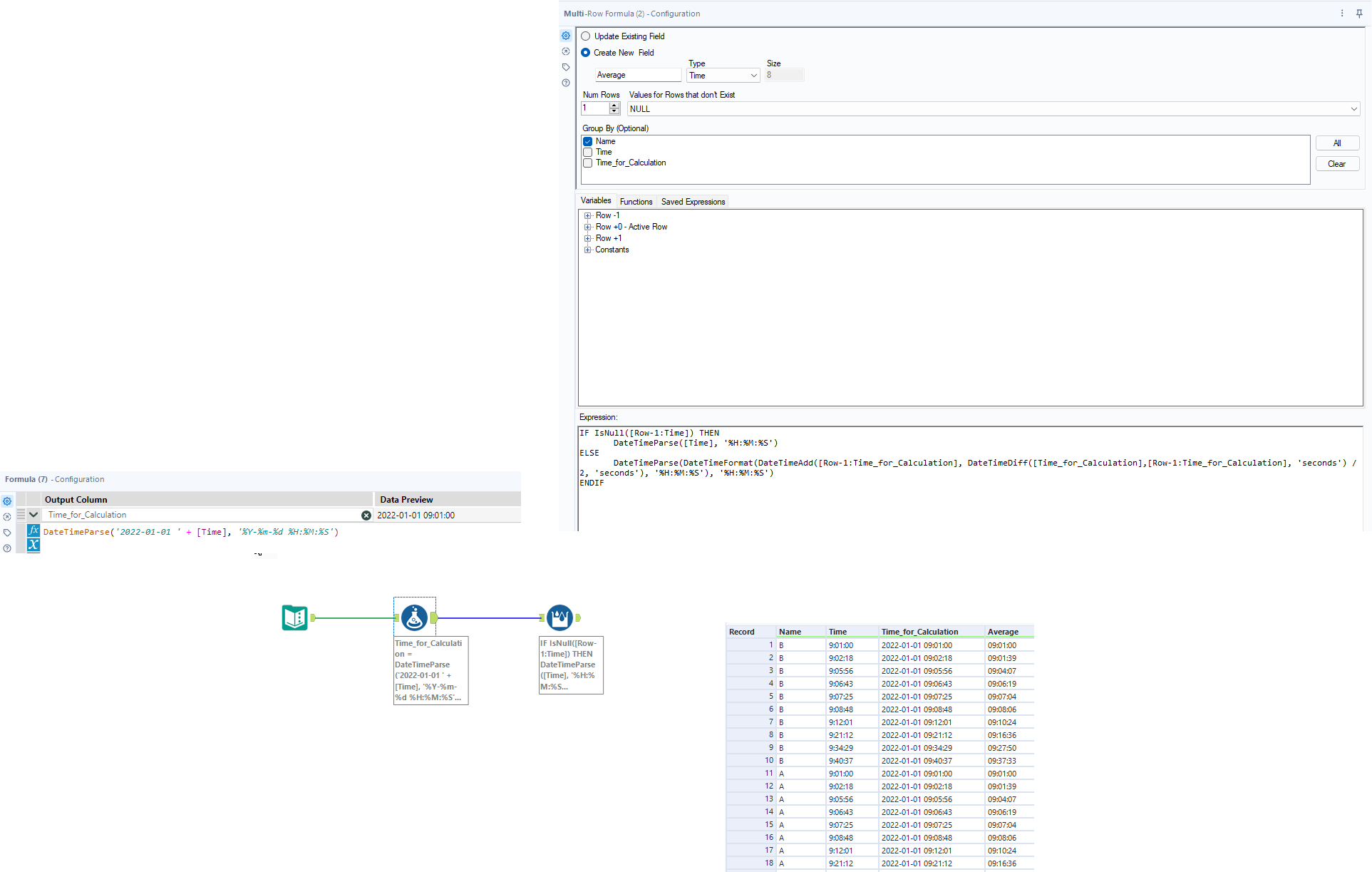
Task: Select the Multi-Row Formula tool on the canvas
Action: coord(561,617)
